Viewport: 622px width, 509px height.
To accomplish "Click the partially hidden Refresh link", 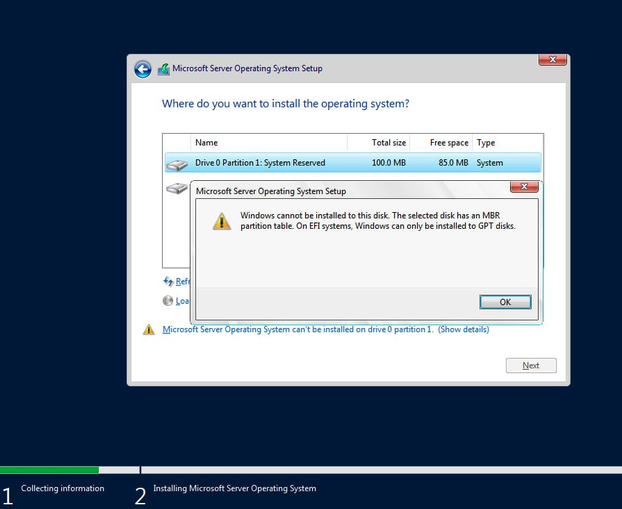I will (x=182, y=281).
